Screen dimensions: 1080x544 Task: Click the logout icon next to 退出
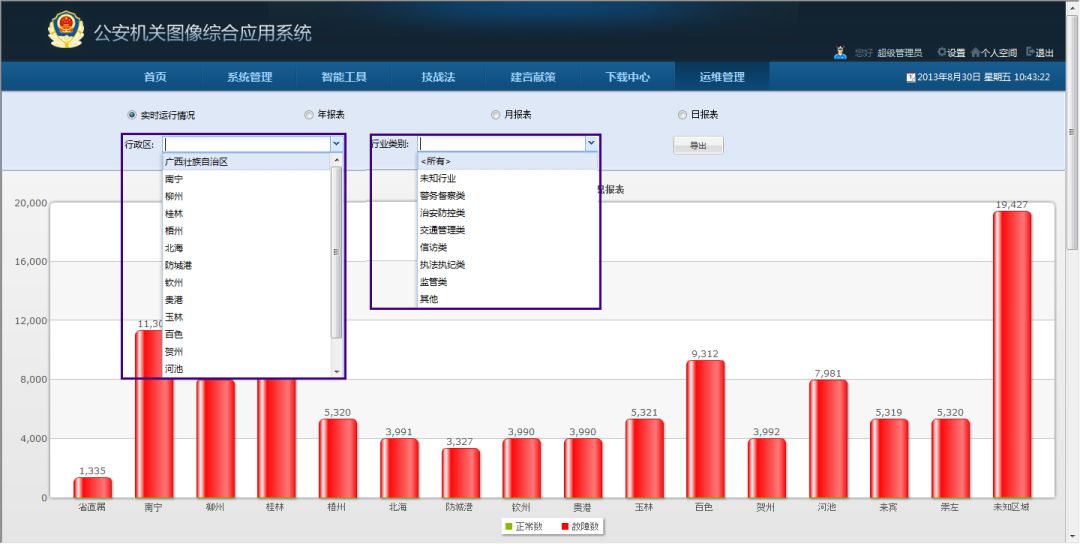(1030, 52)
